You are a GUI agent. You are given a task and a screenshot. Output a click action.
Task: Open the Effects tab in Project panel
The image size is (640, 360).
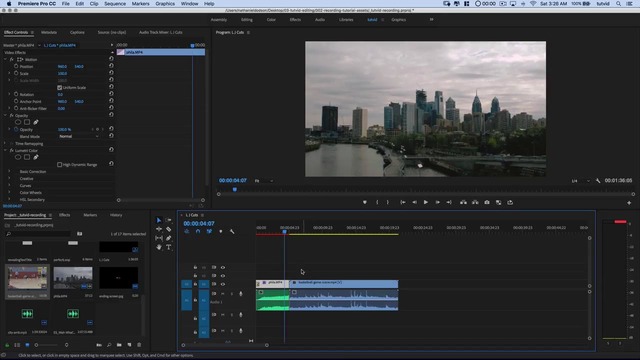pos(64,215)
